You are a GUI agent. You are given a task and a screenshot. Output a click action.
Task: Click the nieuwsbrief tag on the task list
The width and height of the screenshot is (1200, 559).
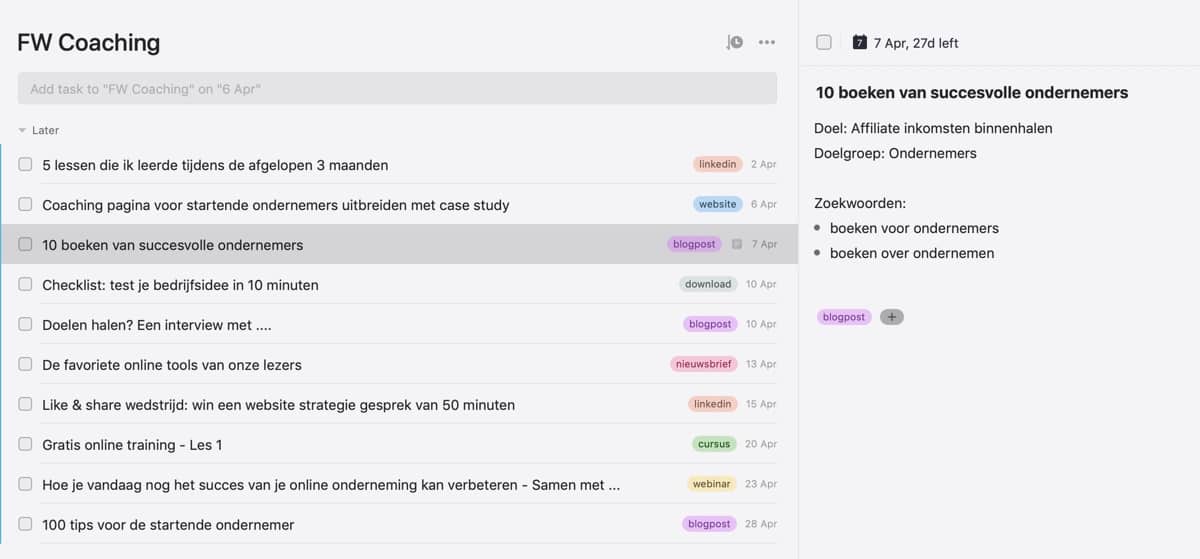[704, 364]
